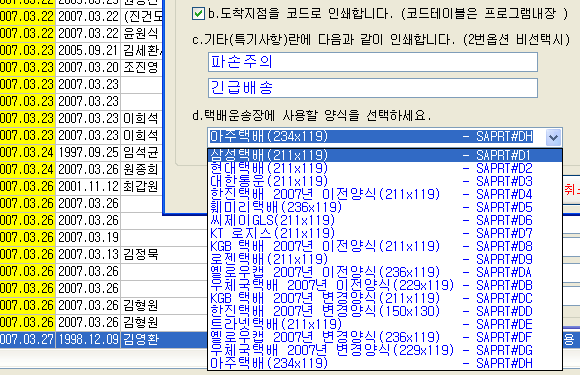This screenshot has width=580, height=375.
Task: Click the 조진영 name cell
Action: (141, 67)
